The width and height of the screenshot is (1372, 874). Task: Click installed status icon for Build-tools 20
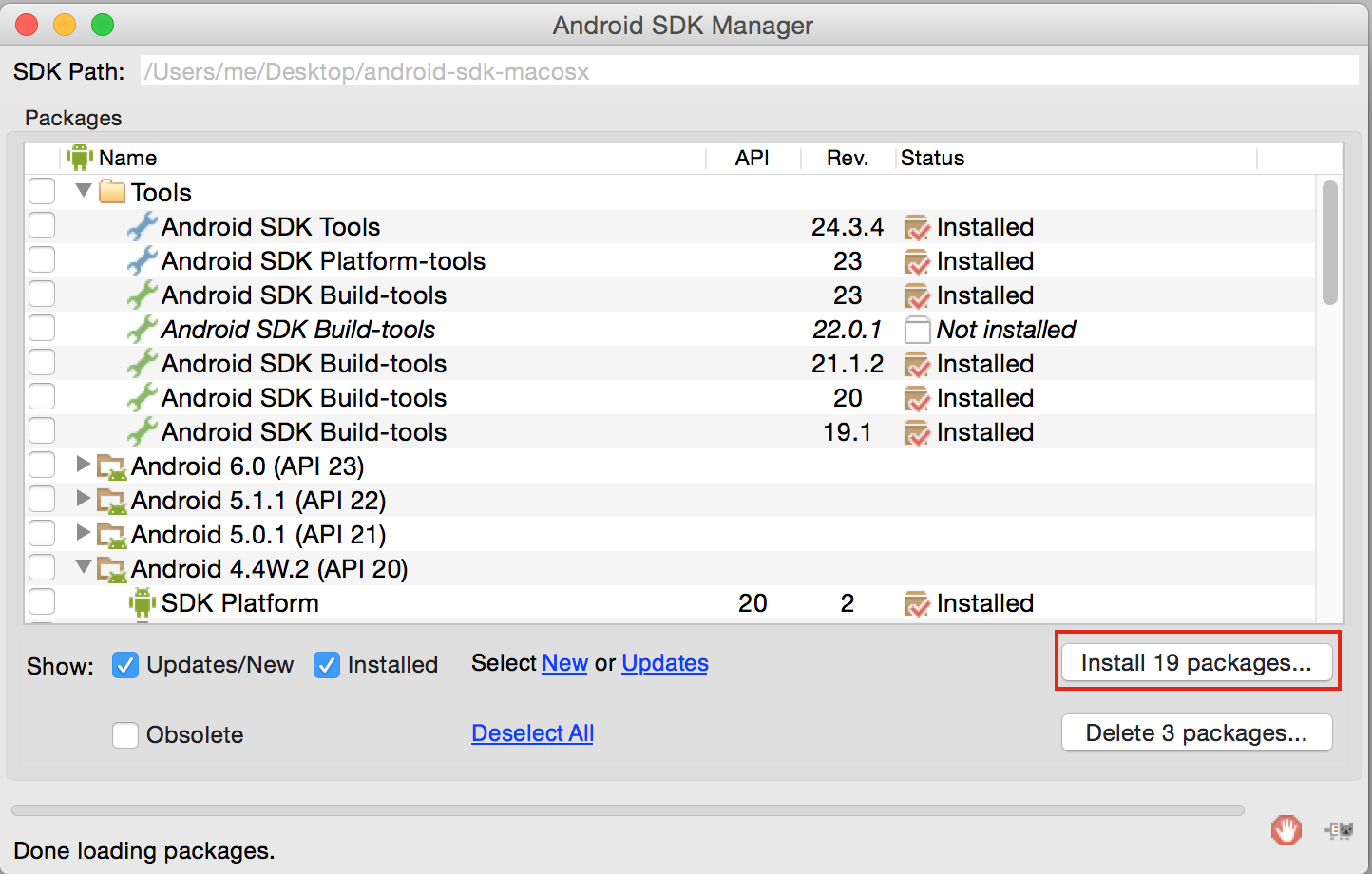pyautogui.click(x=917, y=398)
